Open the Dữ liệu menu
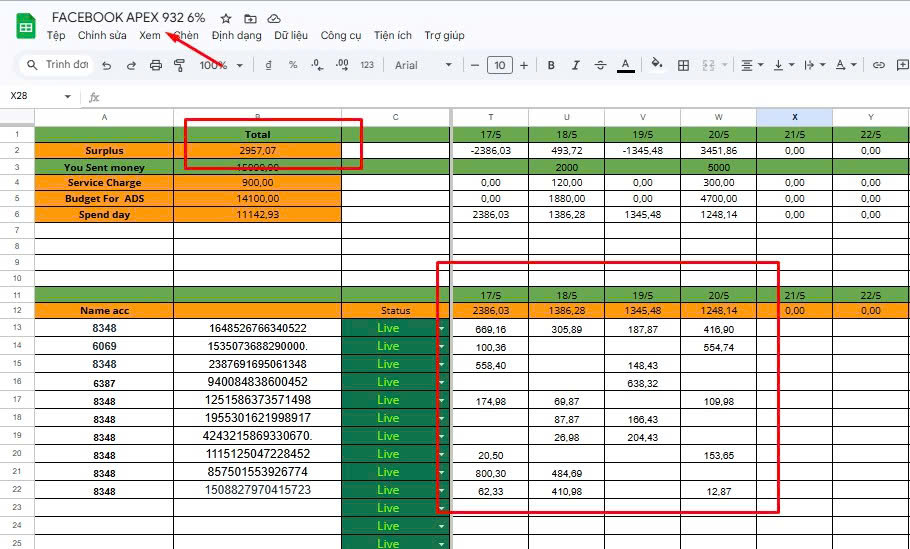910x549 pixels. 291,35
